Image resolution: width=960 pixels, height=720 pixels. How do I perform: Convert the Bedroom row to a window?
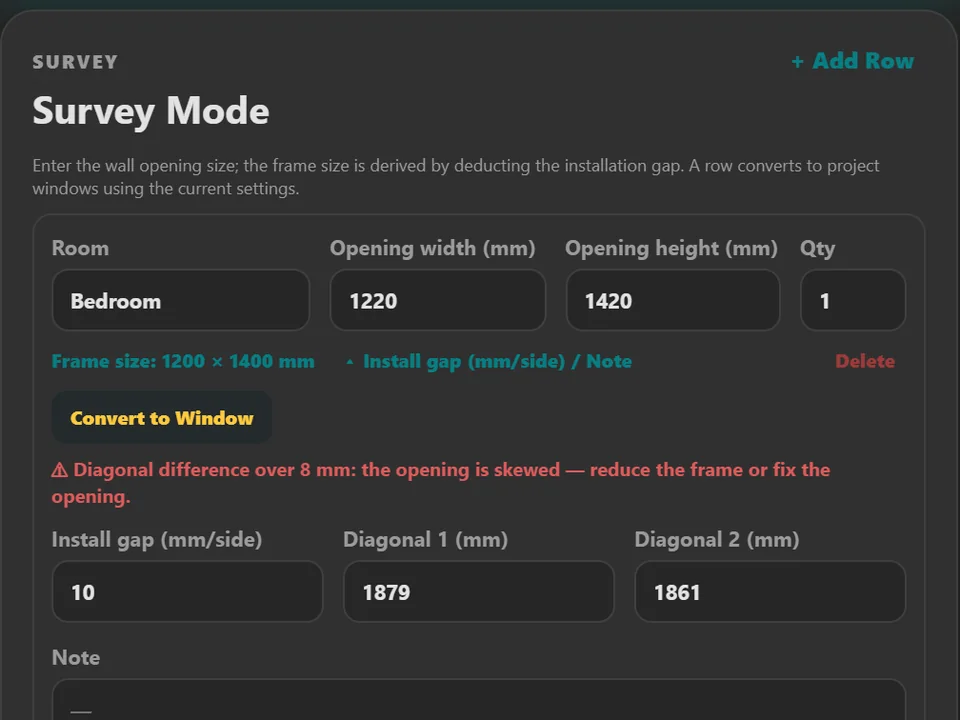[162, 418]
